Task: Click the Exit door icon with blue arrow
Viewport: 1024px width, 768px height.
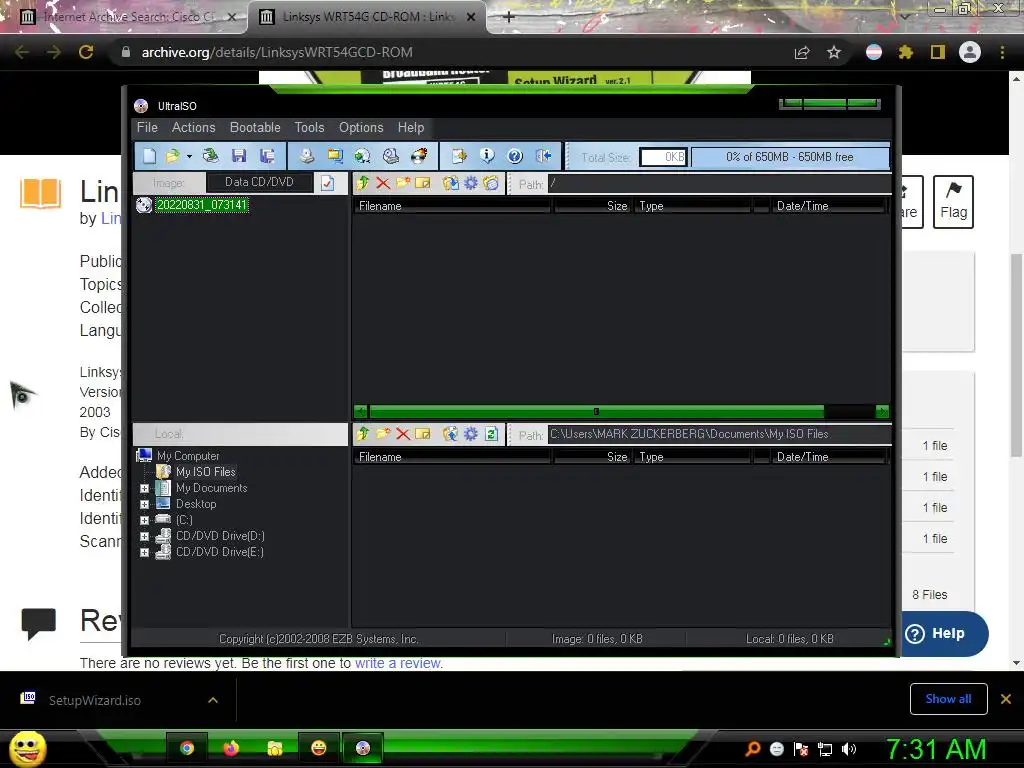Action: coord(543,156)
